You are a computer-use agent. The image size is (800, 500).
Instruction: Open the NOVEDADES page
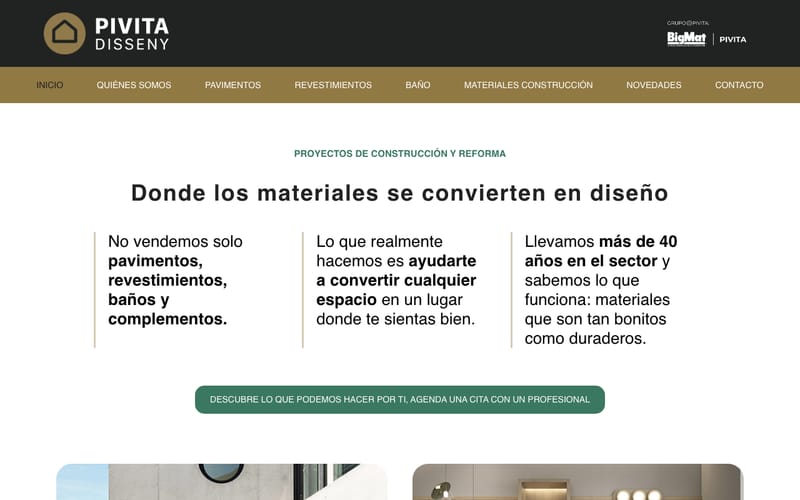(x=654, y=85)
